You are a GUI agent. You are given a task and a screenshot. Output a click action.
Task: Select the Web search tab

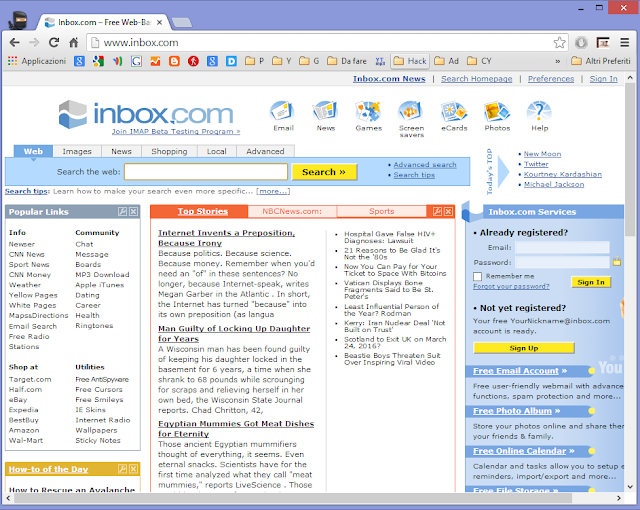pyautogui.click(x=33, y=151)
